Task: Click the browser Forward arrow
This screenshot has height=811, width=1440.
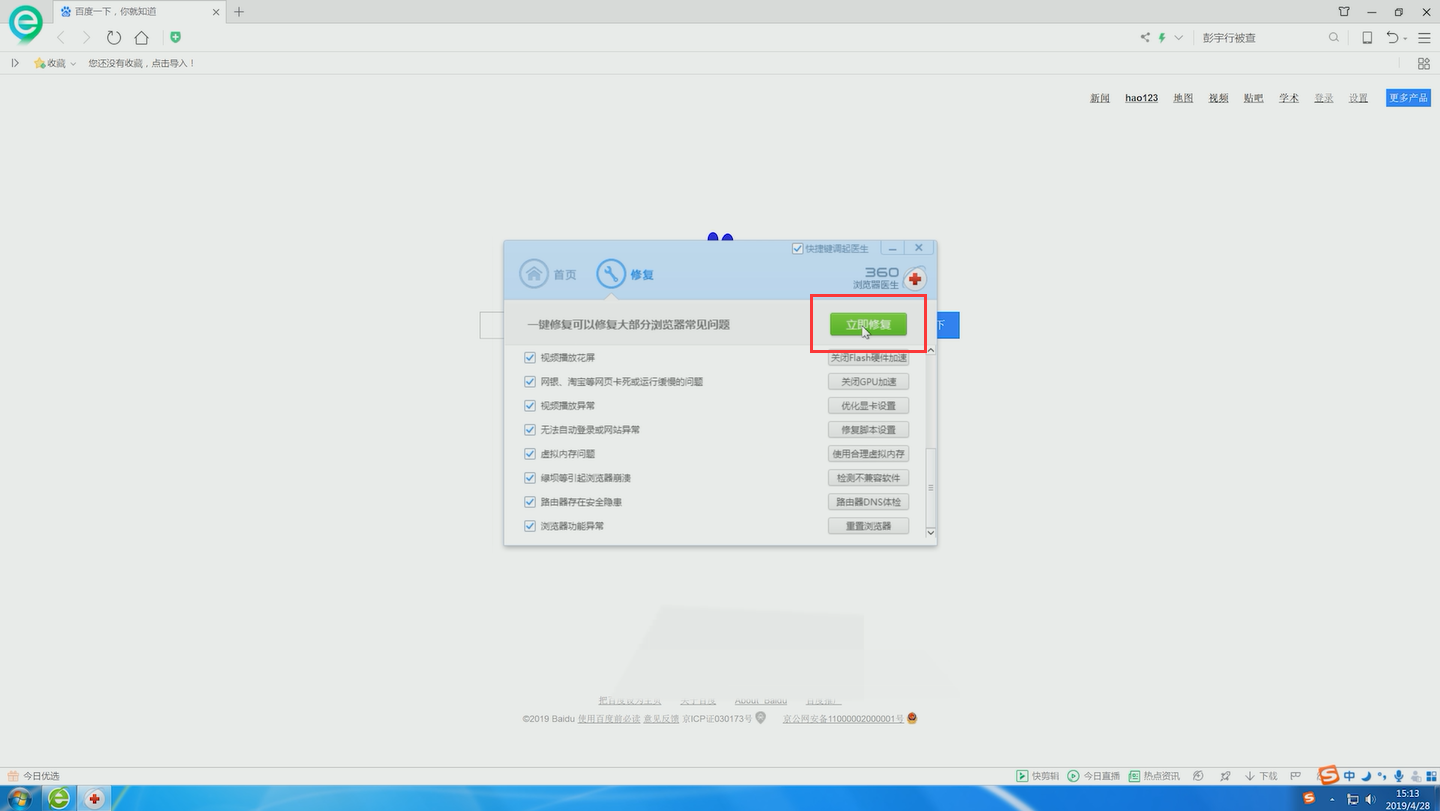Action: [86, 38]
